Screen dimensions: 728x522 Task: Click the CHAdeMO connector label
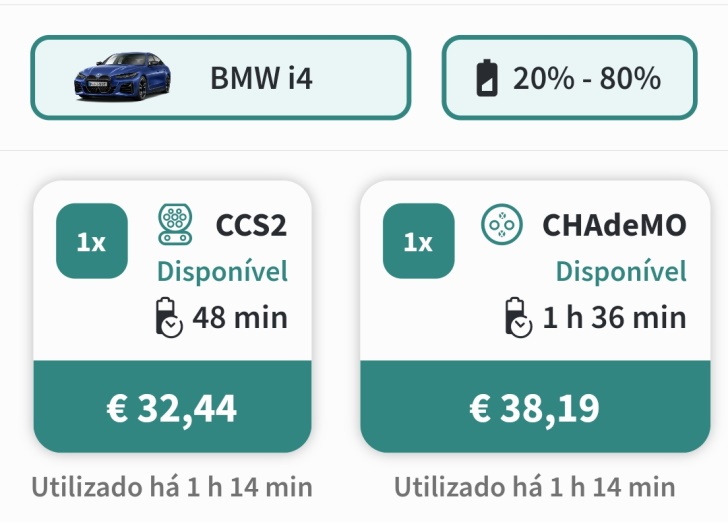point(614,225)
